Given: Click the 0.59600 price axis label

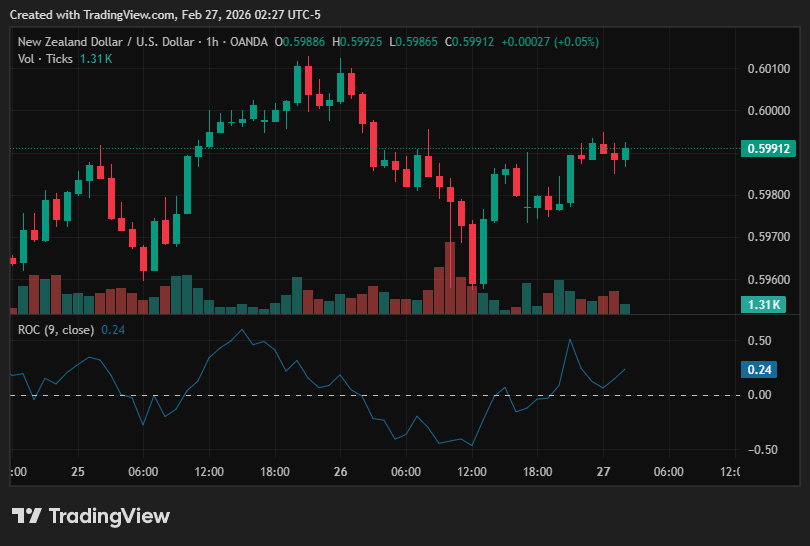Looking at the screenshot, I should coord(769,280).
